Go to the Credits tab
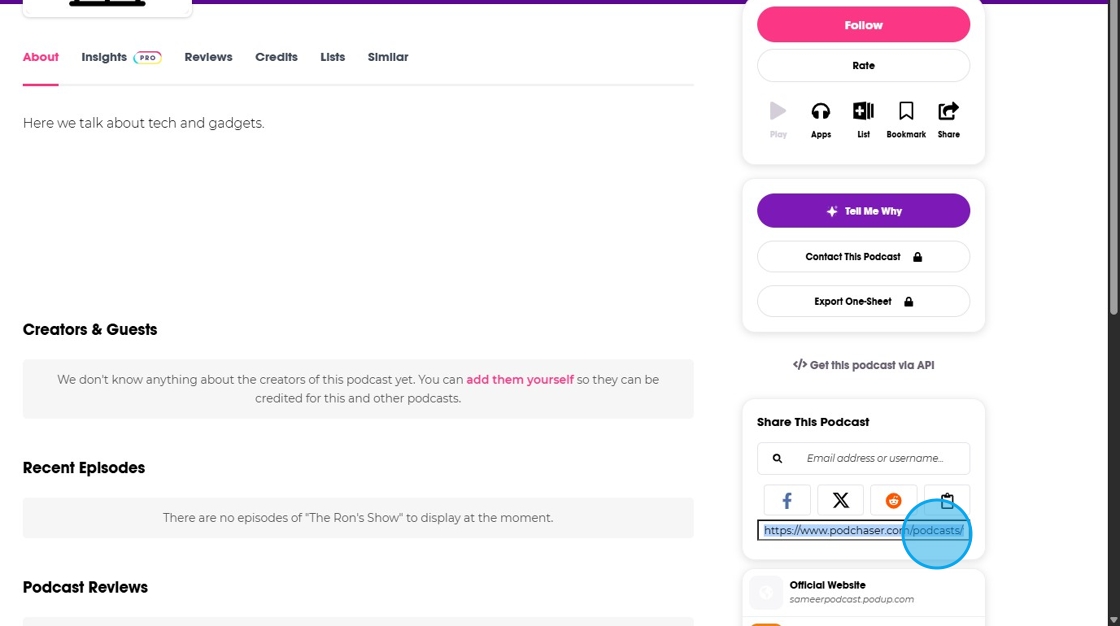 [x=276, y=57]
